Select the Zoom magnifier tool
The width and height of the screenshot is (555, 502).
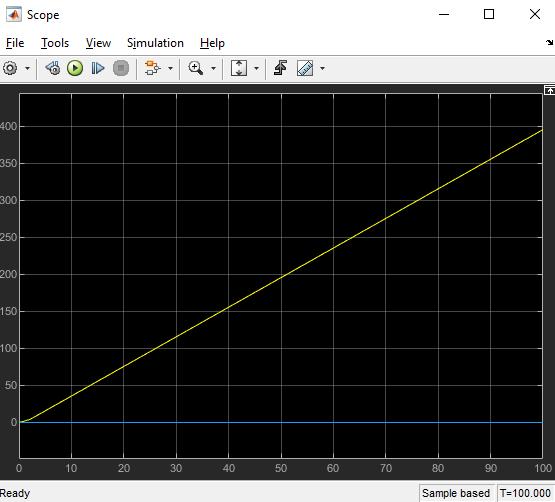click(x=196, y=68)
